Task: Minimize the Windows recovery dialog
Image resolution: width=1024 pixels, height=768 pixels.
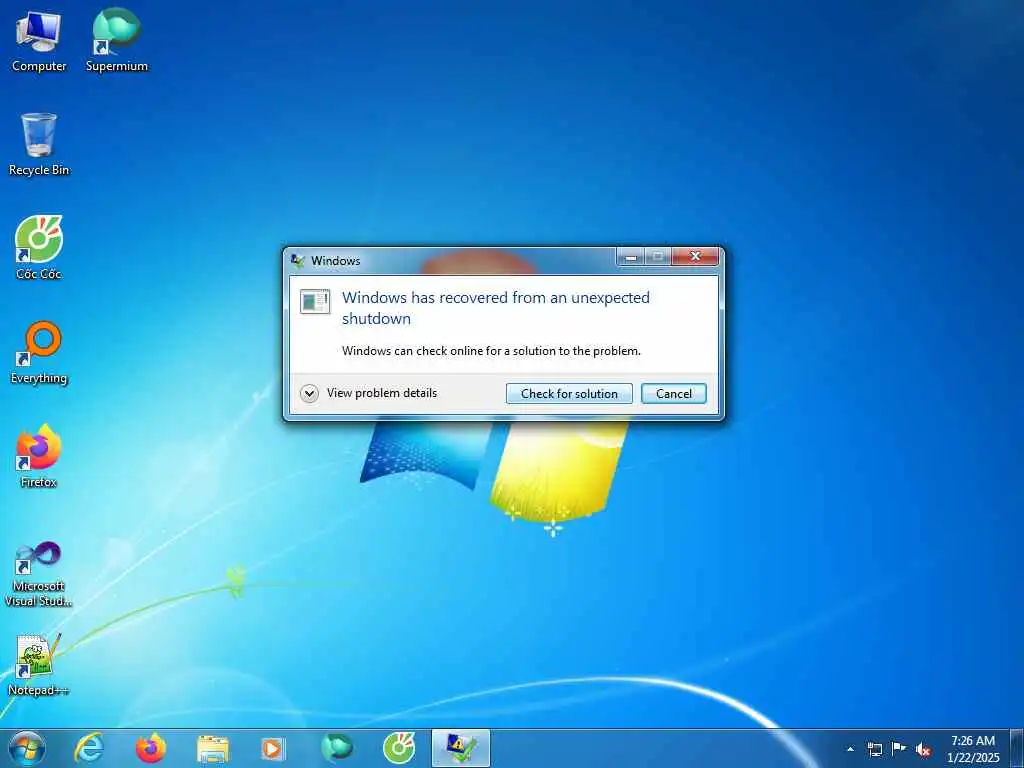Action: pyautogui.click(x=631, y=257)
